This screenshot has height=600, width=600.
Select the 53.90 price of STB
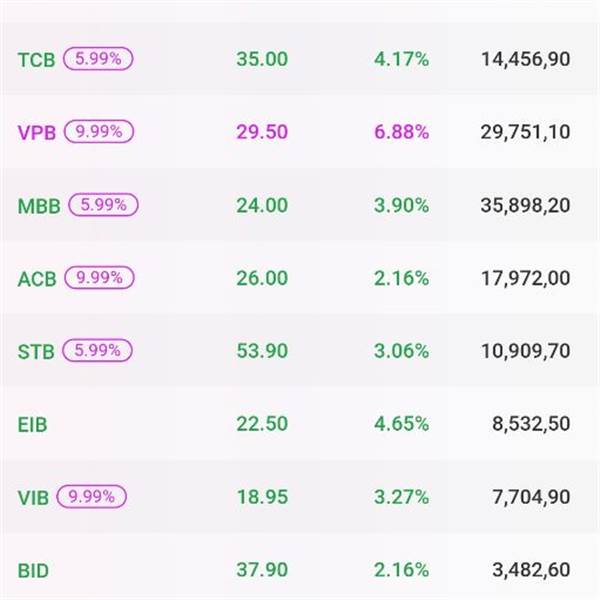(x=262, y=352)
